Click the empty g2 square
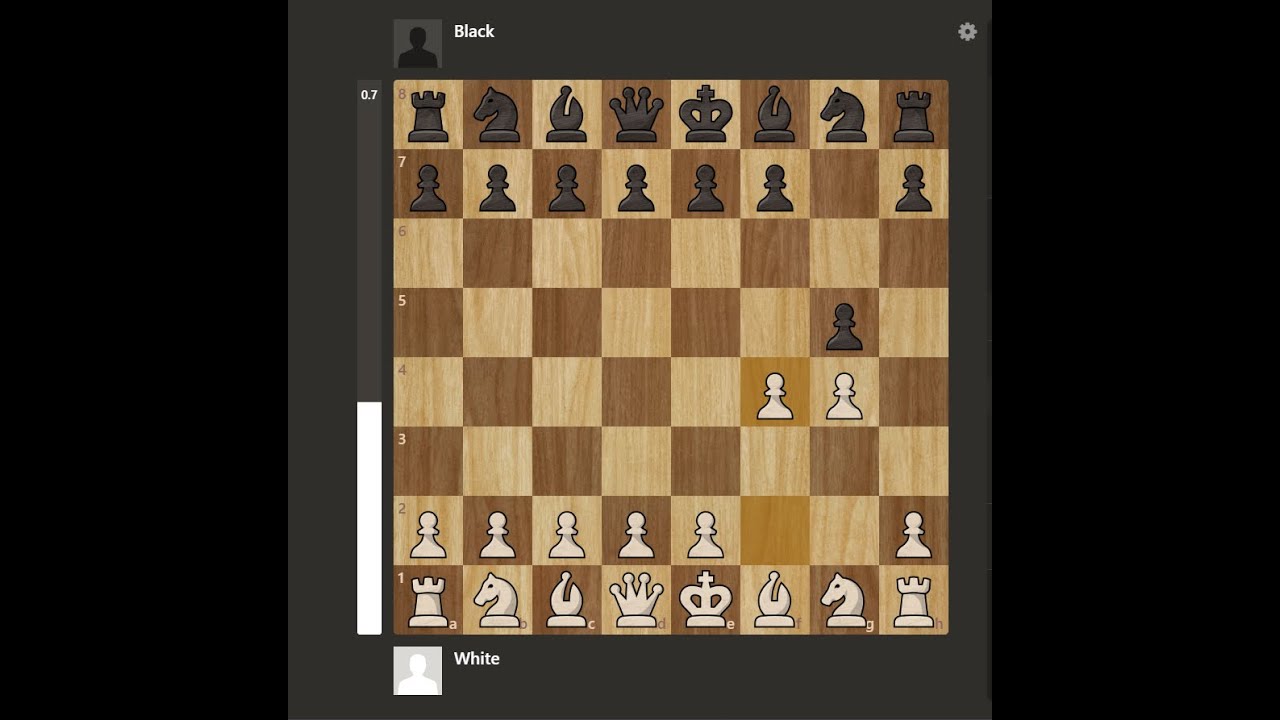The image size is (1280, 720). point(844,531)
